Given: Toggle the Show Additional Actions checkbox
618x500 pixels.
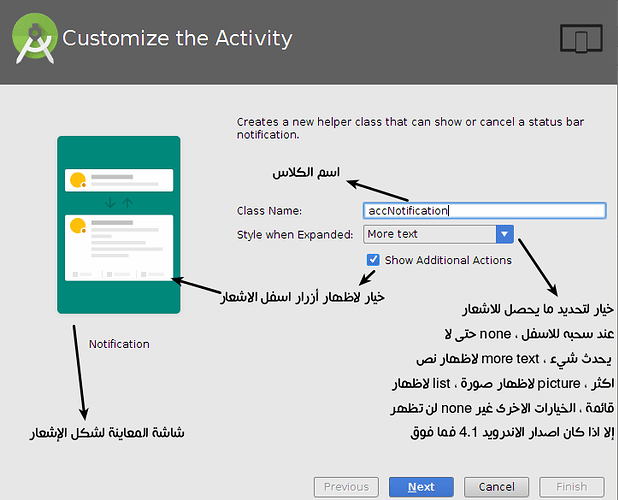Looking at the screenshot, I should point(373,260).
